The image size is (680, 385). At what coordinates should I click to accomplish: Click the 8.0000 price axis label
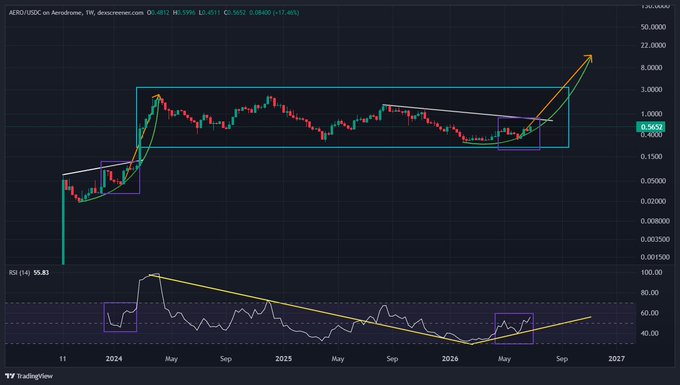[x=651, y=68]
